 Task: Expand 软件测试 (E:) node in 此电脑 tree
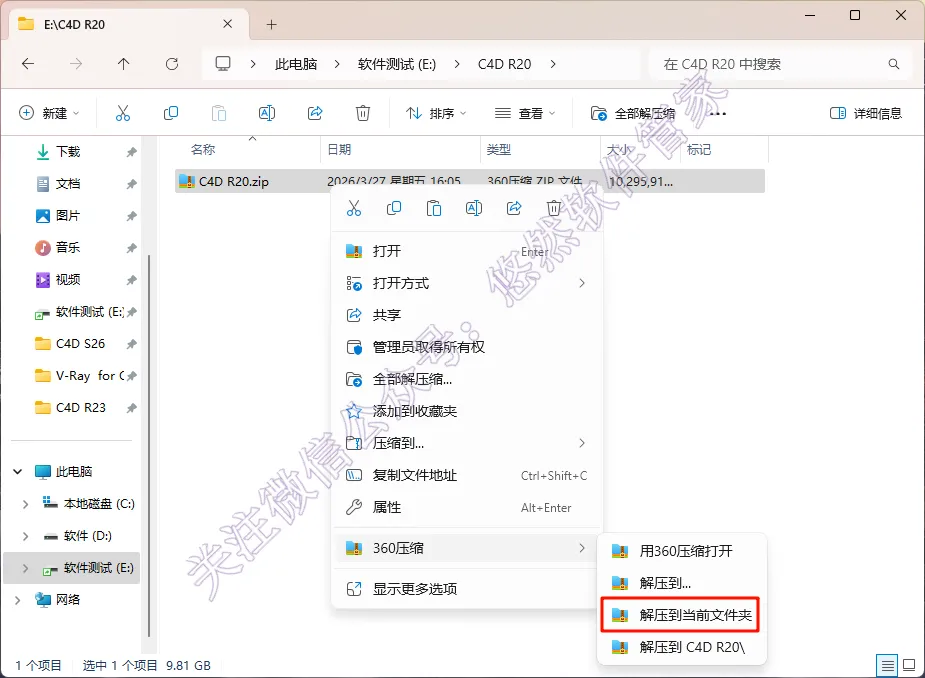click(25, 568)
